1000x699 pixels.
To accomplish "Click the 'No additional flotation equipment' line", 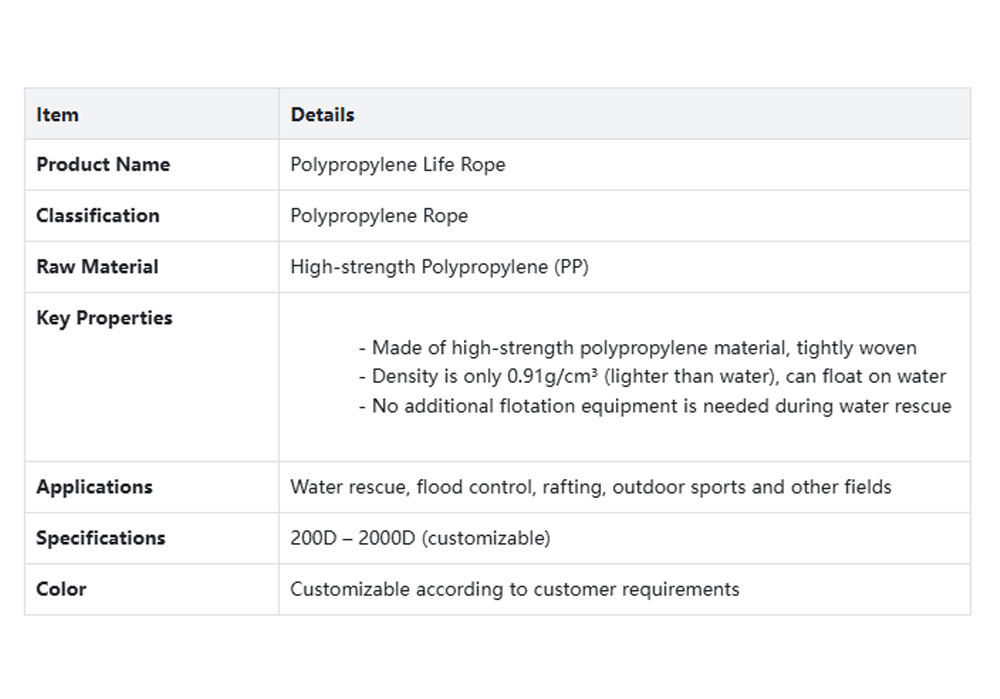I will point(654,406).
